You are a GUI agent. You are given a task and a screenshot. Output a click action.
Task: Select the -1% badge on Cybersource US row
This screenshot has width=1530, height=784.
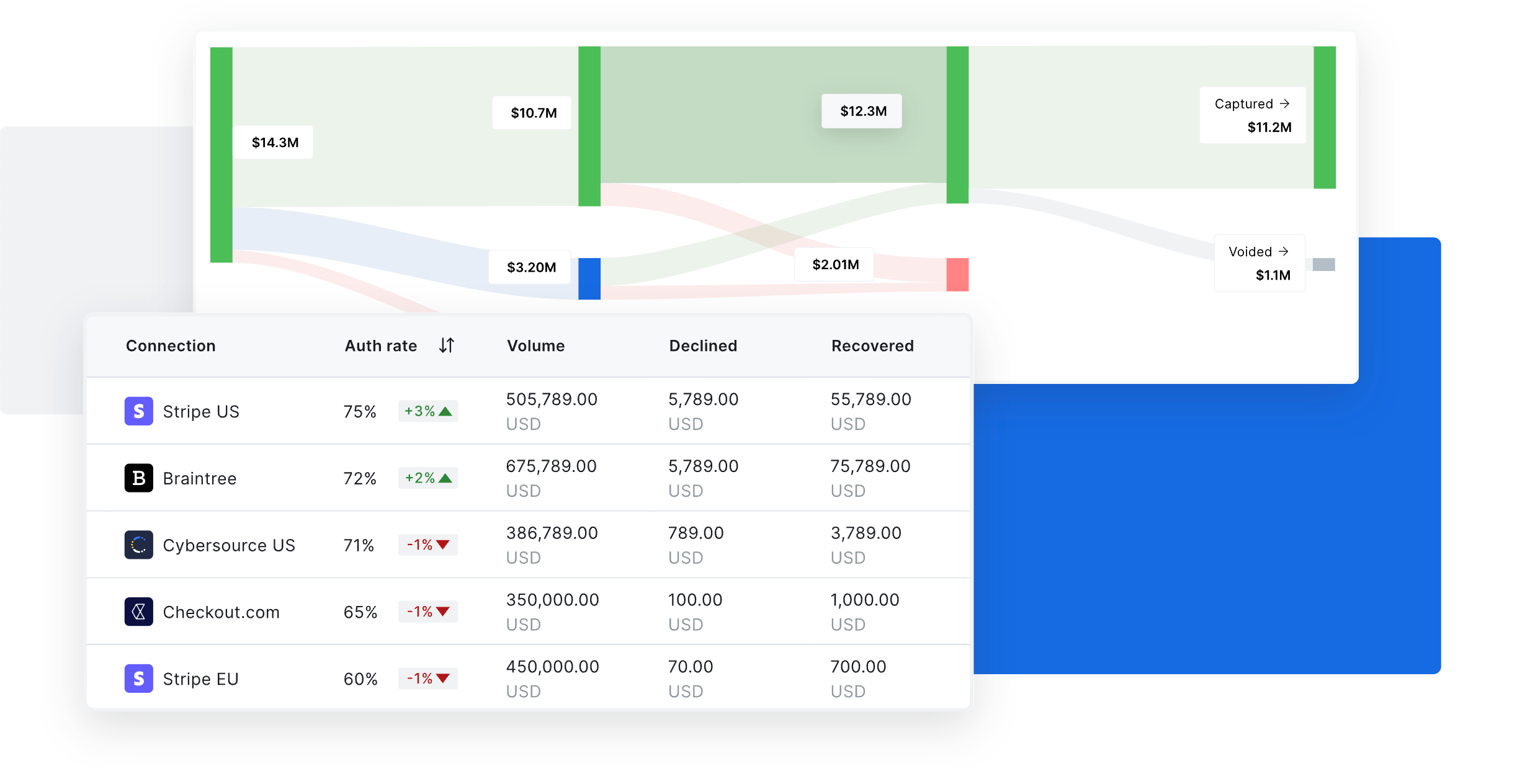(x=428, y=545)
